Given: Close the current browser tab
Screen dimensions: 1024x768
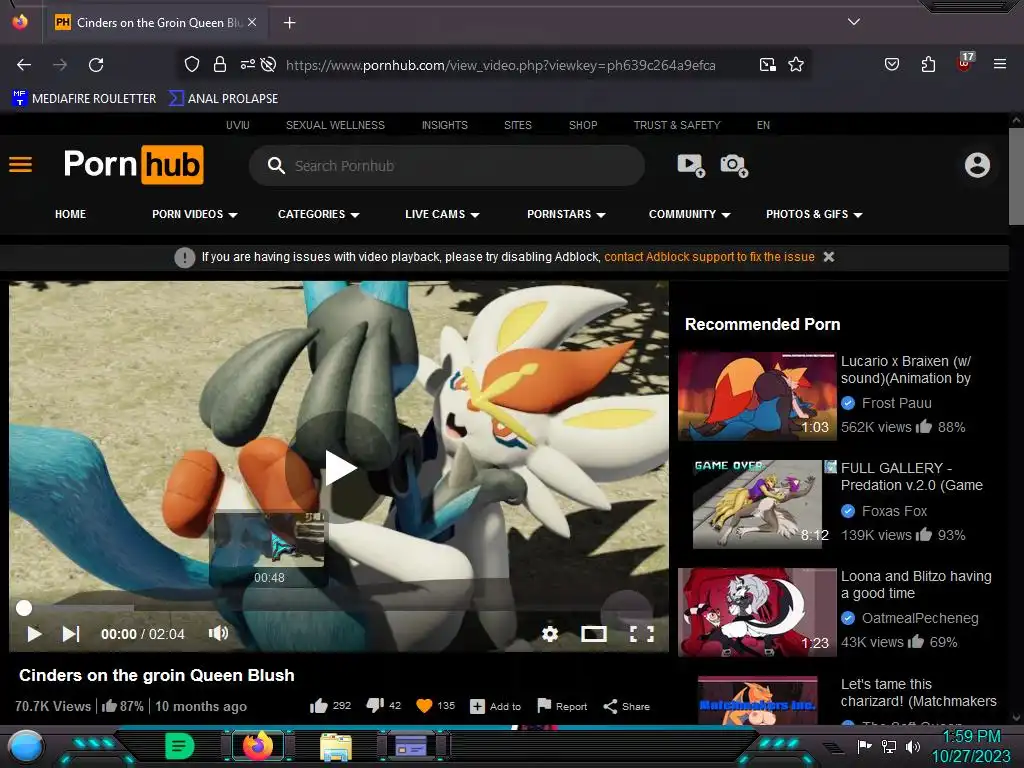Looking at the screenshot, I should [252, 22].
